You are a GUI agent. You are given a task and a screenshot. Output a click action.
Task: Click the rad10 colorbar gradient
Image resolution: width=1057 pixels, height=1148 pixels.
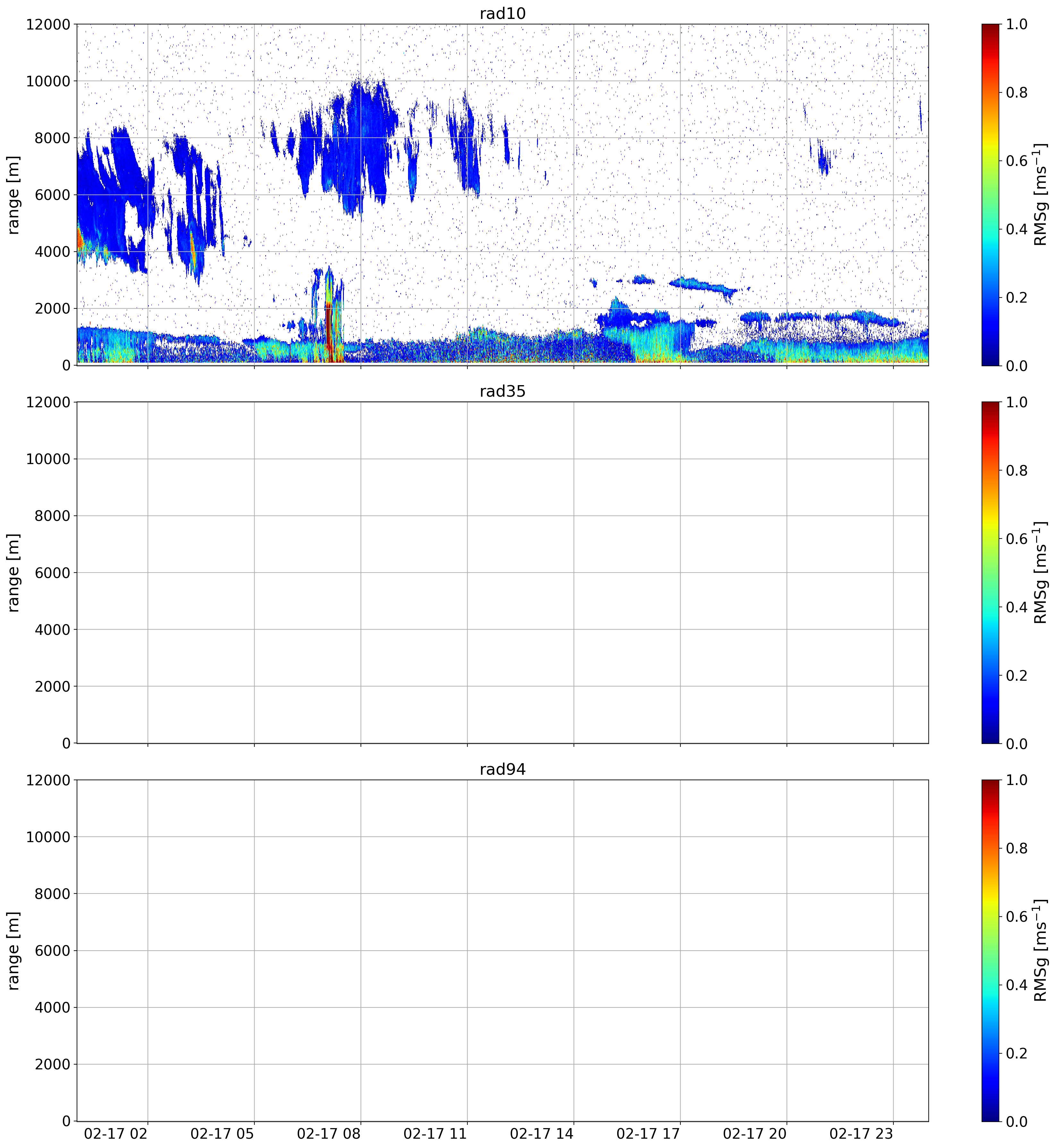[990, 194]
